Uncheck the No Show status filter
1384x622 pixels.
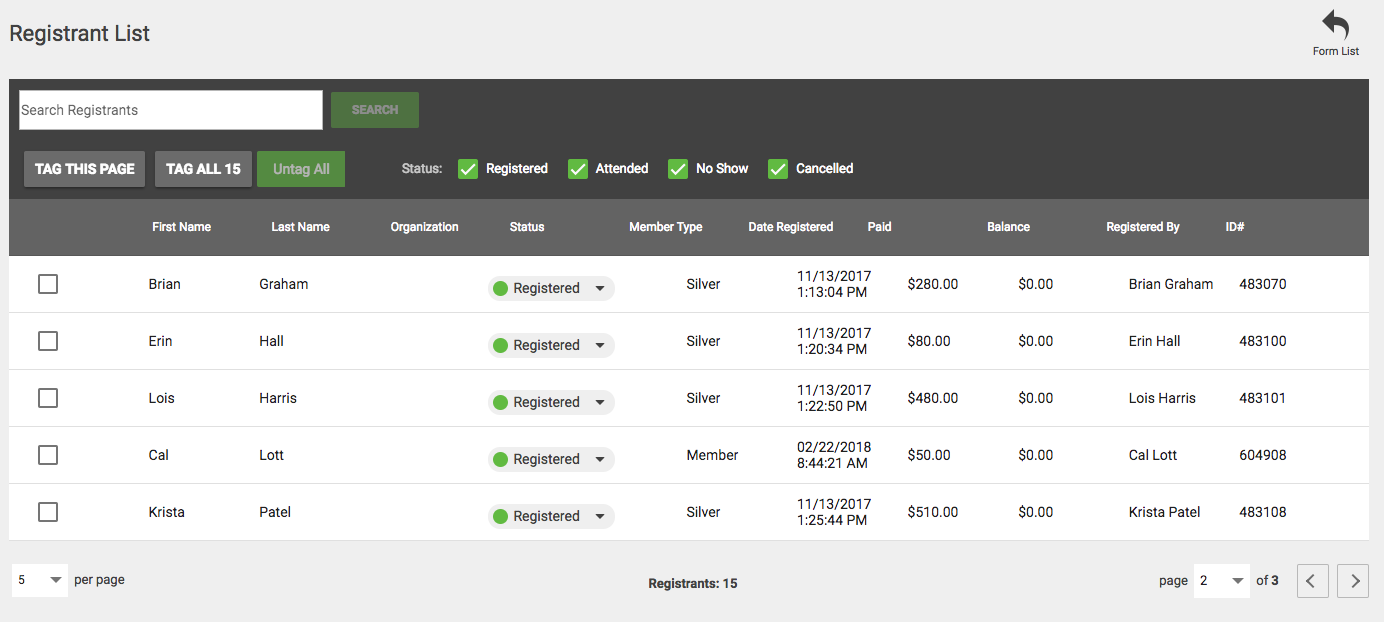[x=678, y=169]
